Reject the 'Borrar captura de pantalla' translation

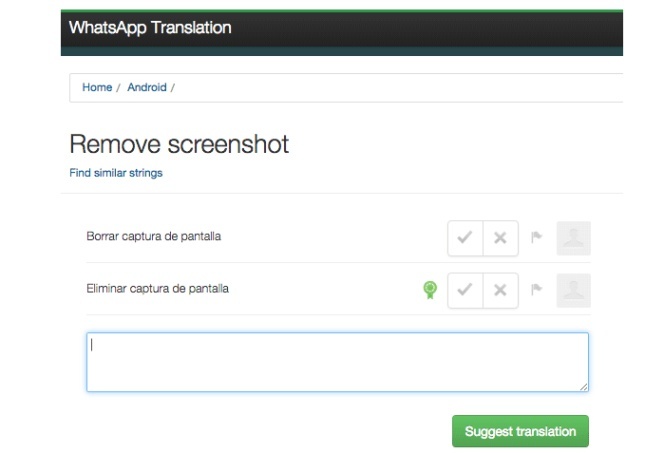(x=500, y=238)
